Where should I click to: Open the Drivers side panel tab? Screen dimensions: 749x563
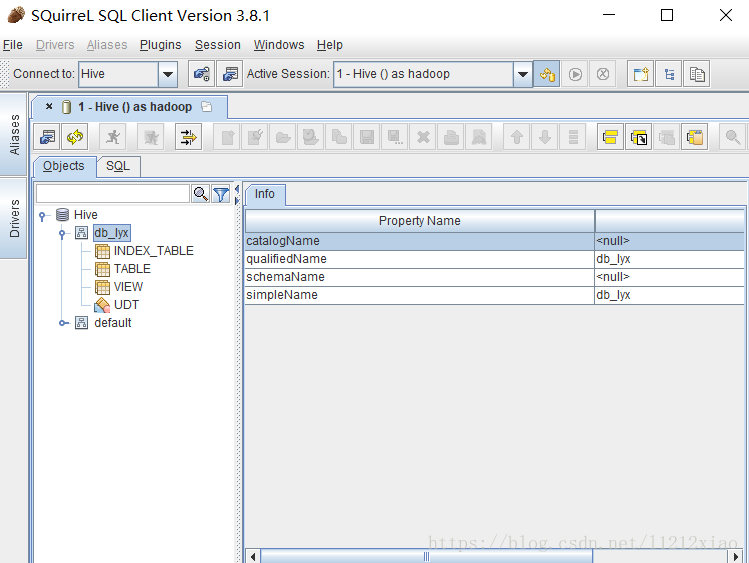(14, 218)
